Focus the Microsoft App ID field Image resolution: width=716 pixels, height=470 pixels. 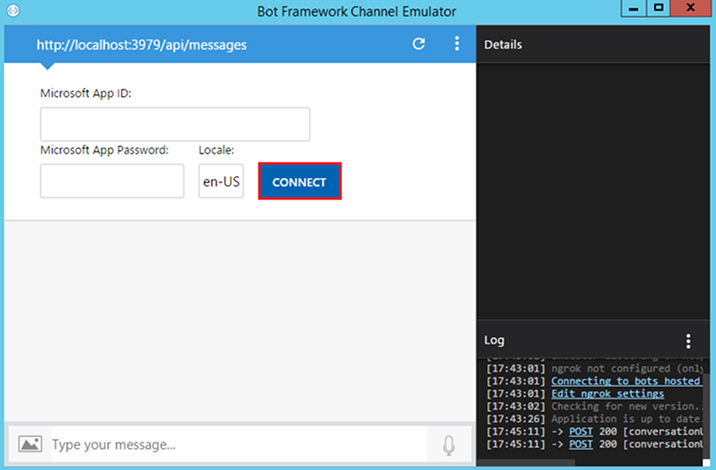[175, 124]
